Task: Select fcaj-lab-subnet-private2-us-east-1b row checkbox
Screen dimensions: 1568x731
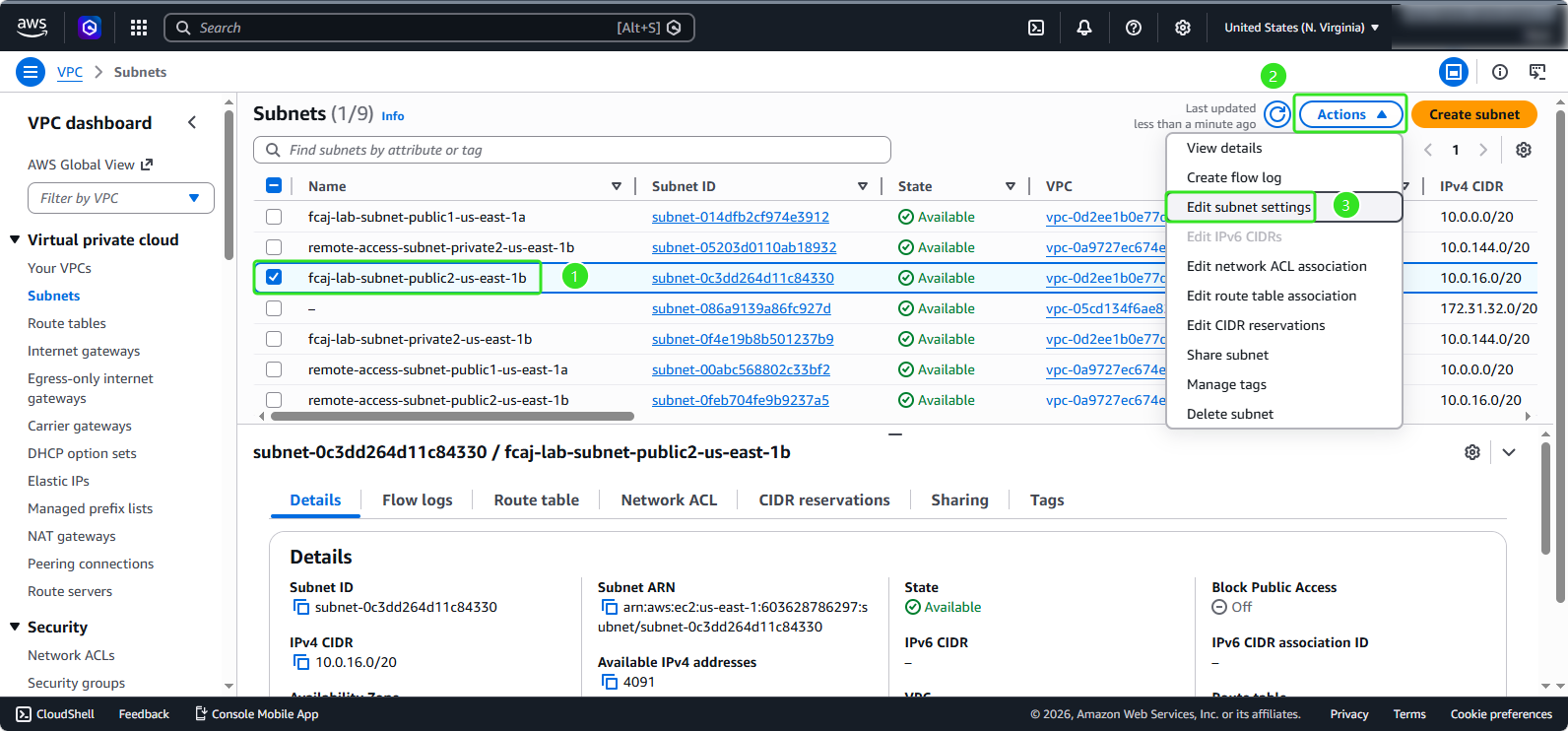Action: [274, 339]
